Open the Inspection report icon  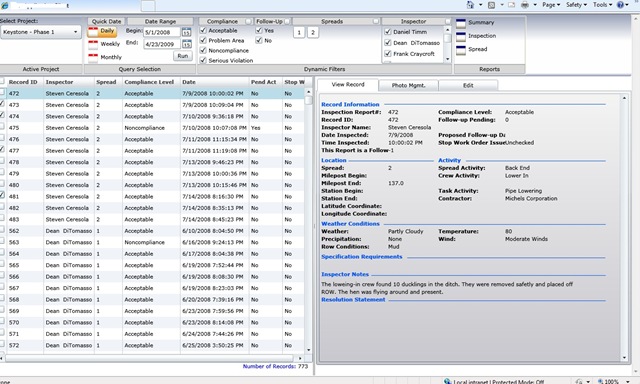[x=461, y=37]
